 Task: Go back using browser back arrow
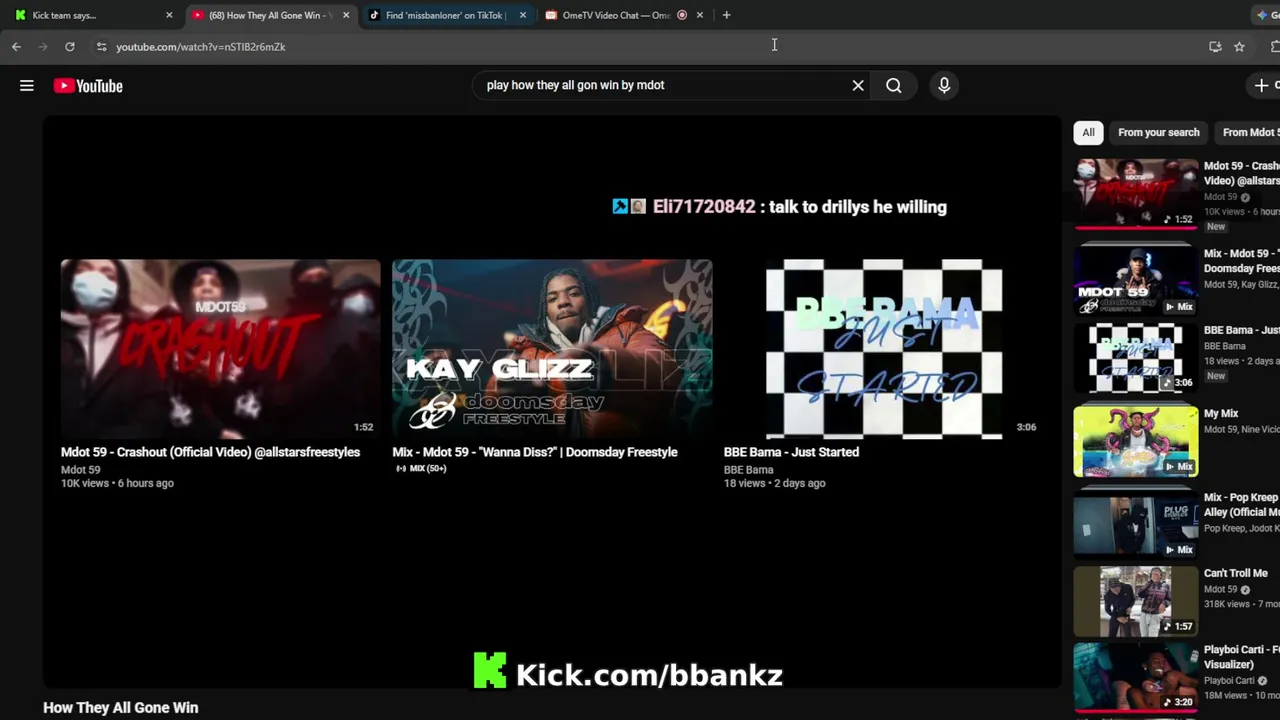tap(16, 47)
